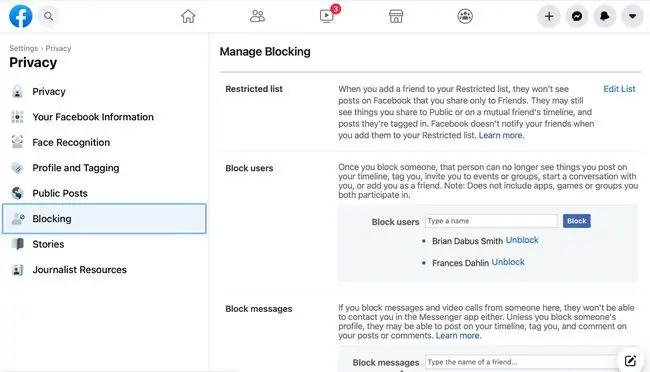Expand the account dropdown arrow

(x=632, y=16)
